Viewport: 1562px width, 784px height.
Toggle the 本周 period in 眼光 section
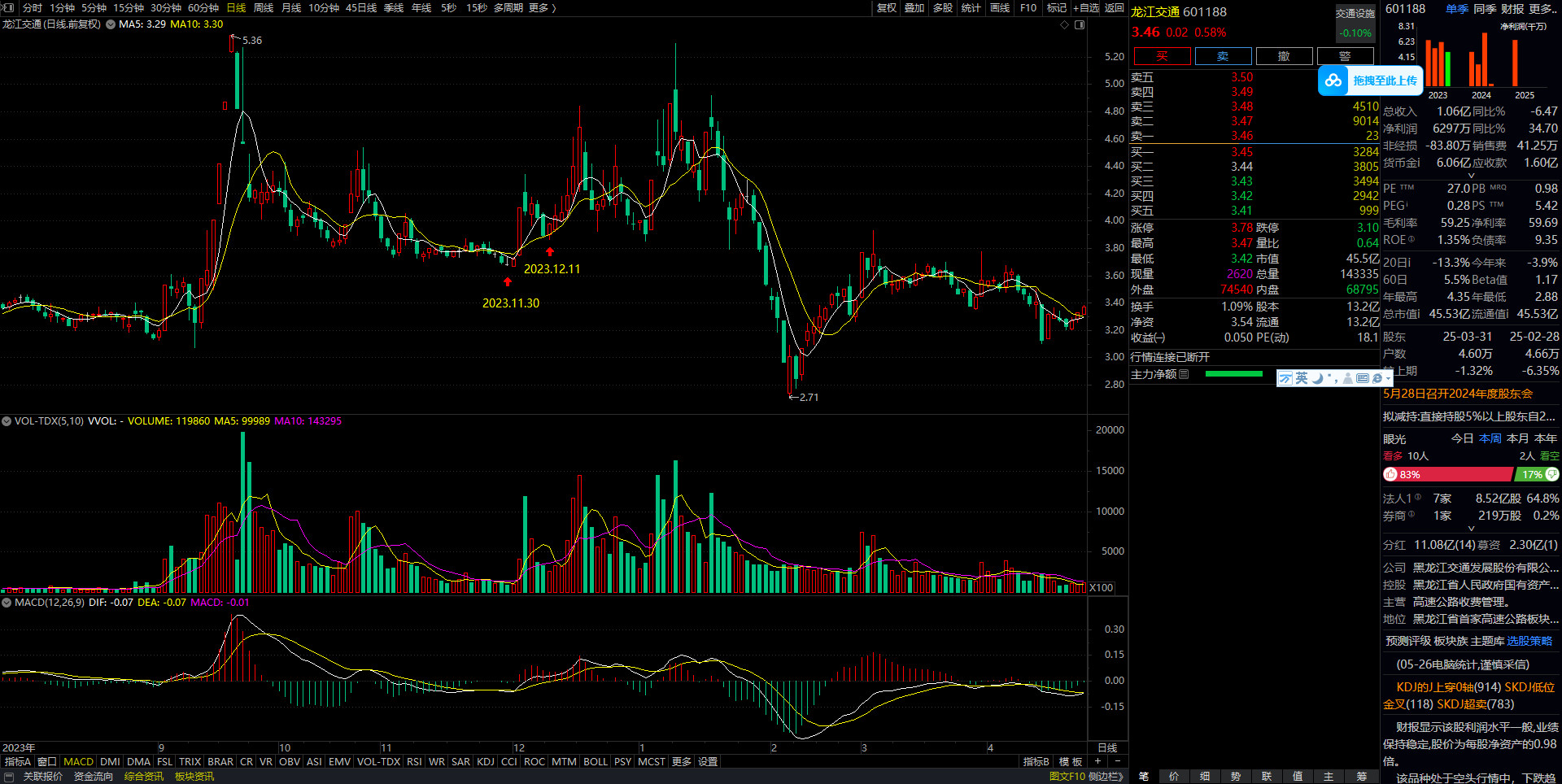pos(1490,438)
